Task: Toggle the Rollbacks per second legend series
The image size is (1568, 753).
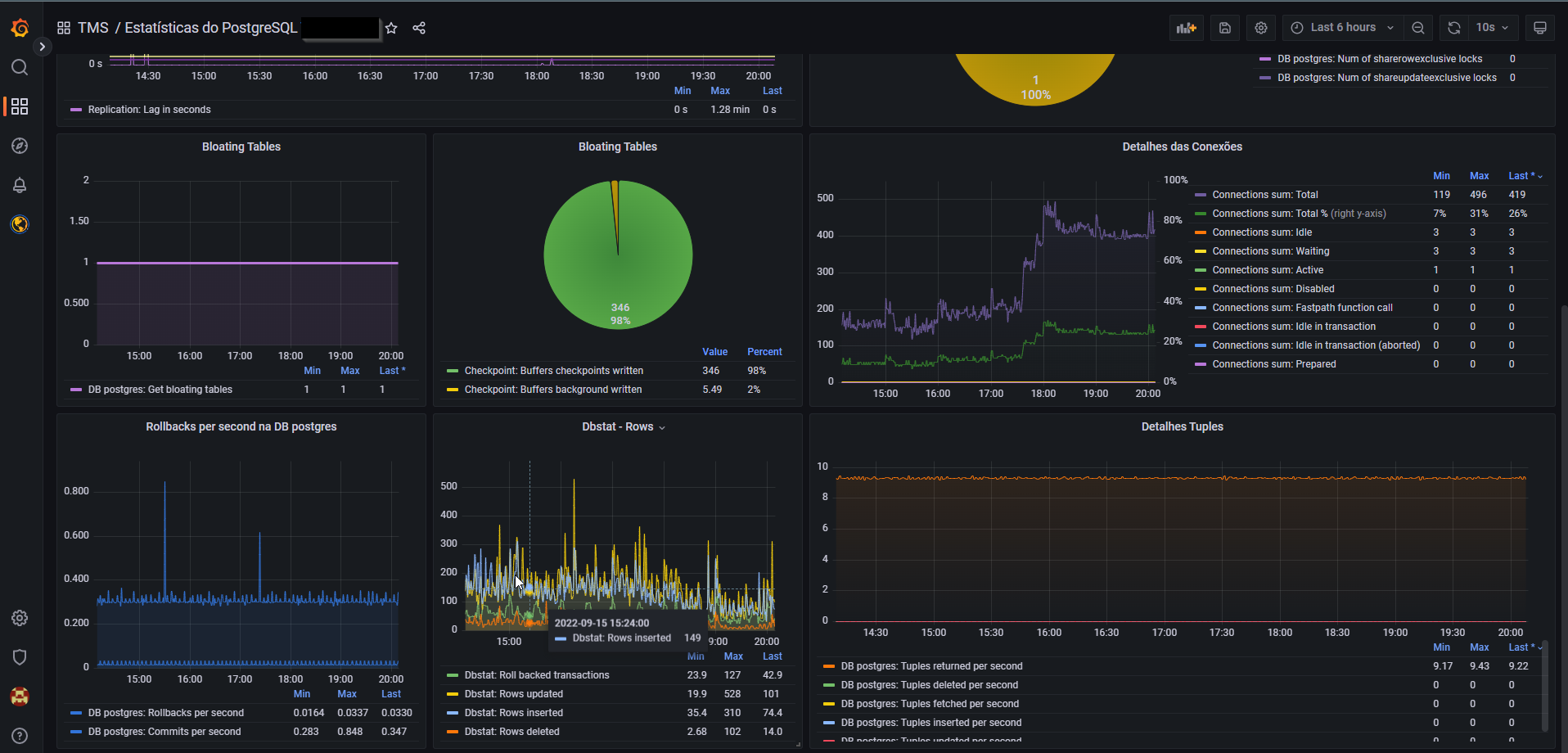Action: (x=165, y=713)
